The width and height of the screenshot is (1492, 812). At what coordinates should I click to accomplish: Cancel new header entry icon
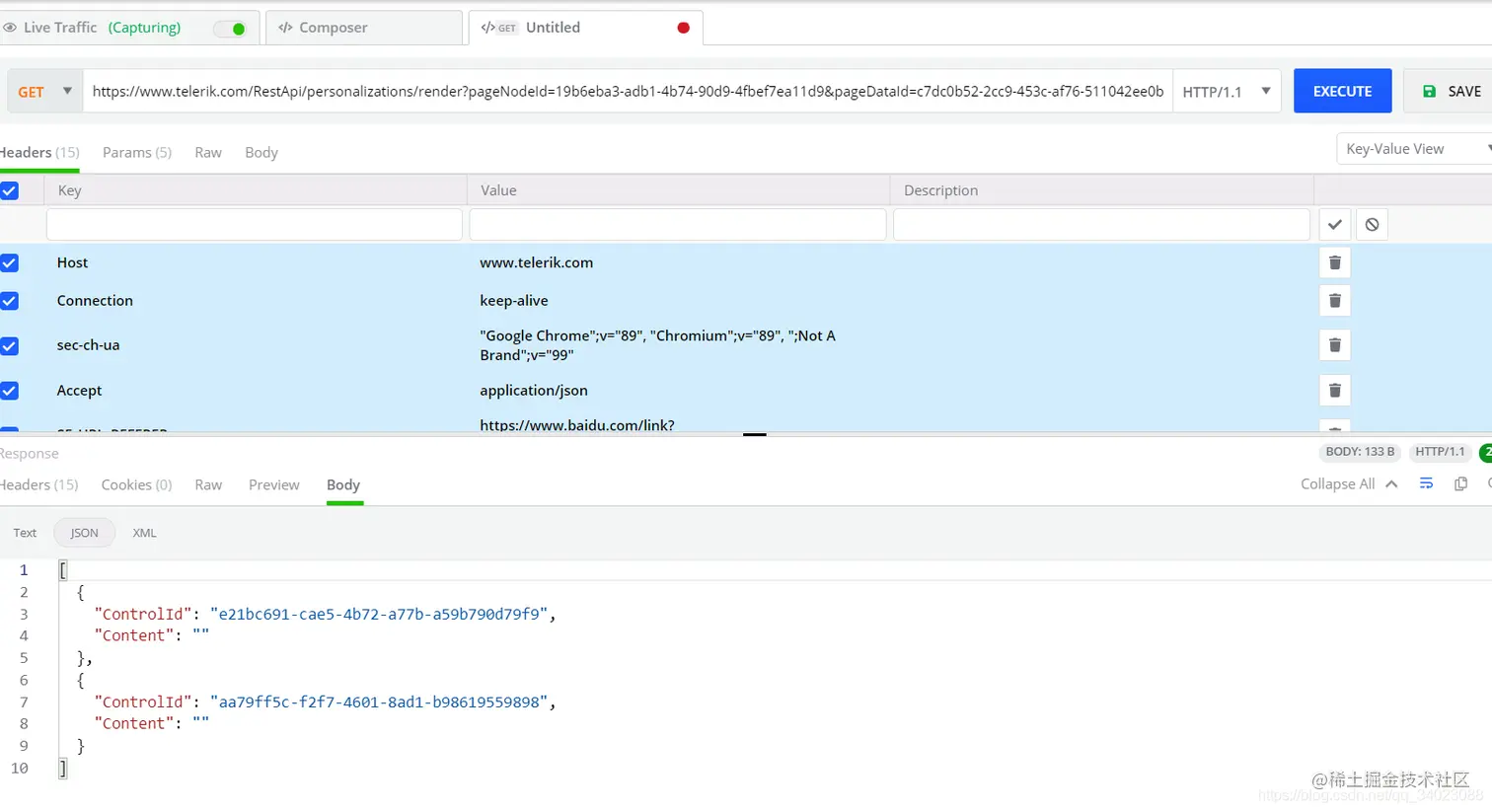coord(1372,225)
